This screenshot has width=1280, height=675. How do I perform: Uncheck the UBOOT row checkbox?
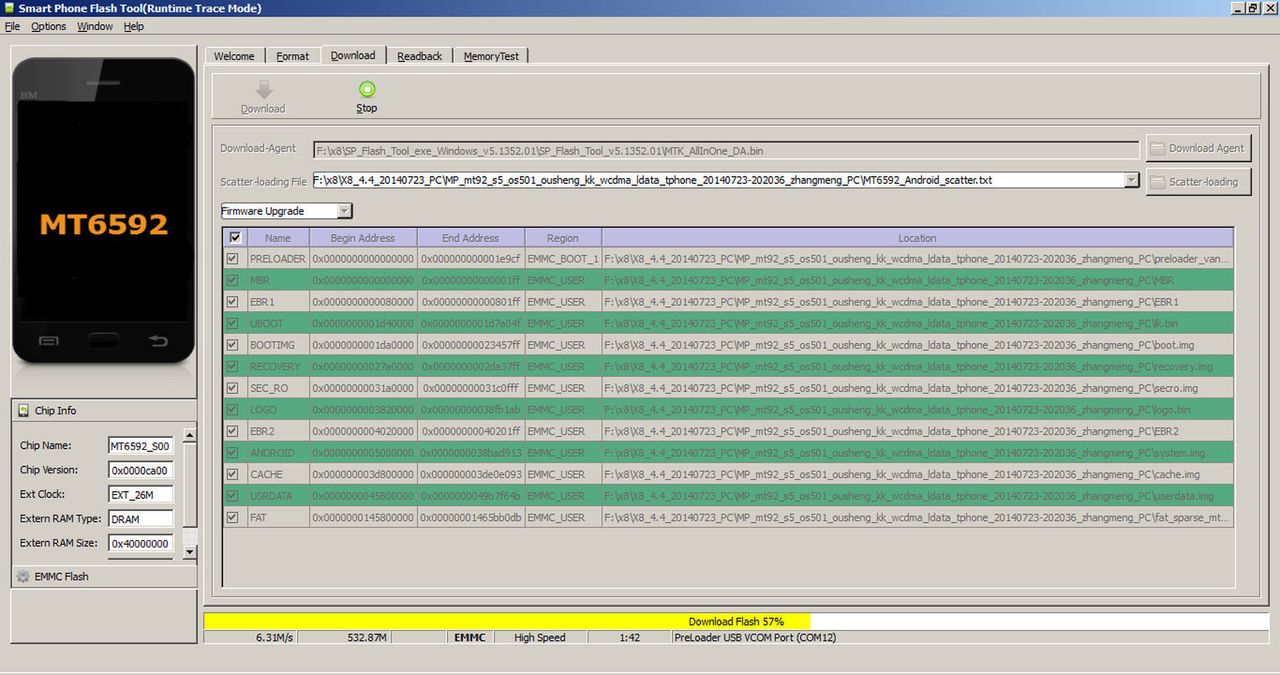tap(233, 323)
